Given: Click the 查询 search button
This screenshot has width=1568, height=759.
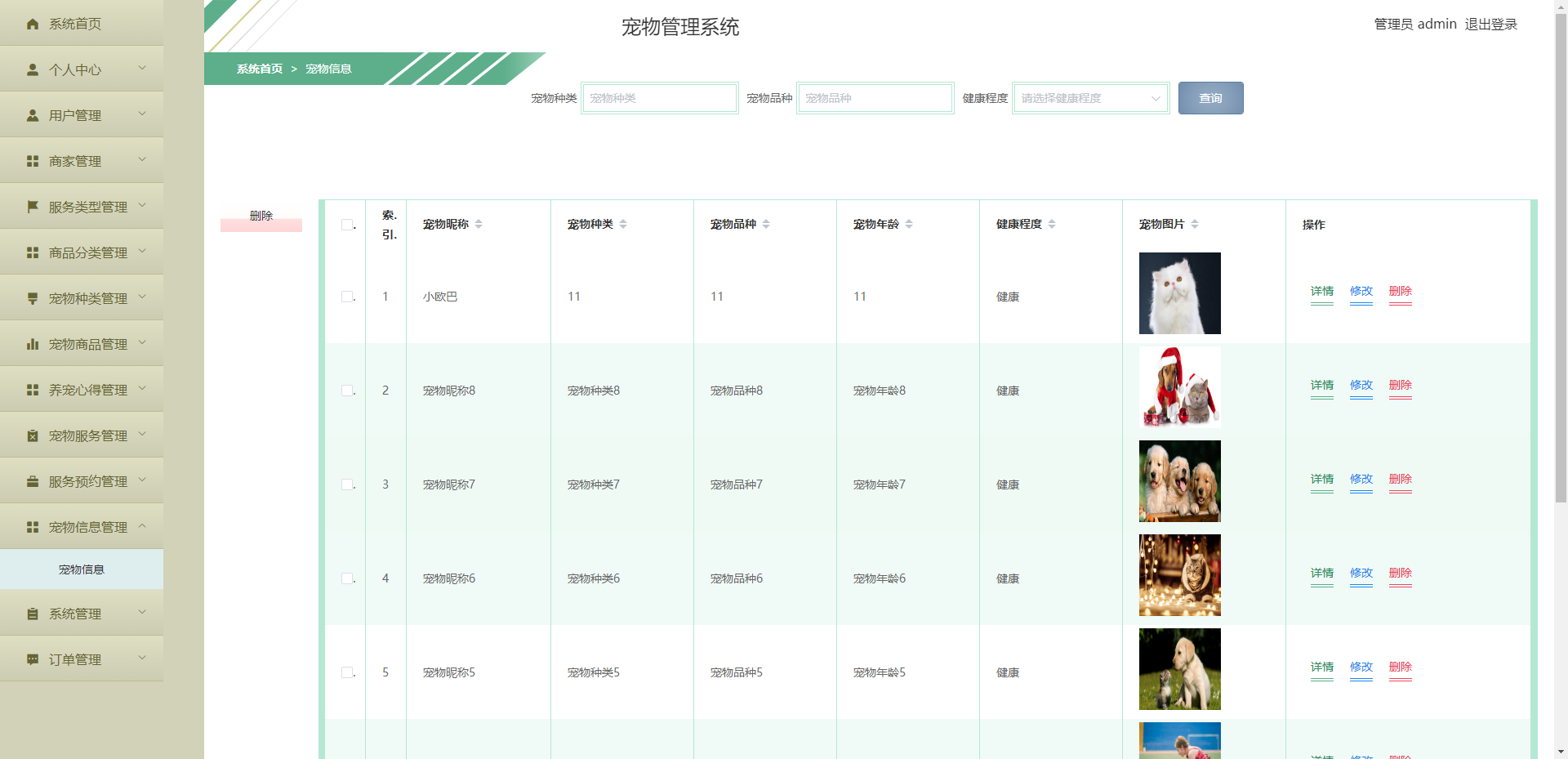Looking at the screenshot, I should pyautogui.click(x=1211, y=98).
